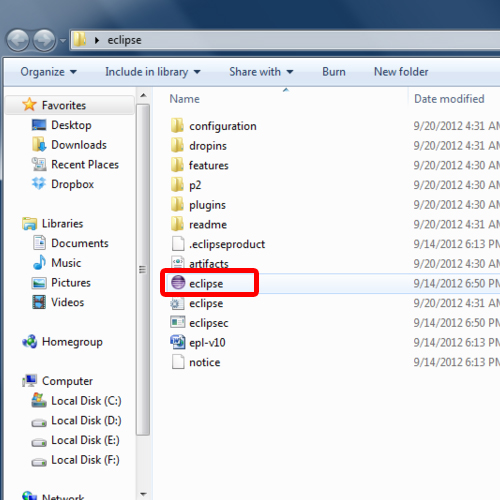Click the navigation pane scrollbar thumb

coord(143,270)
